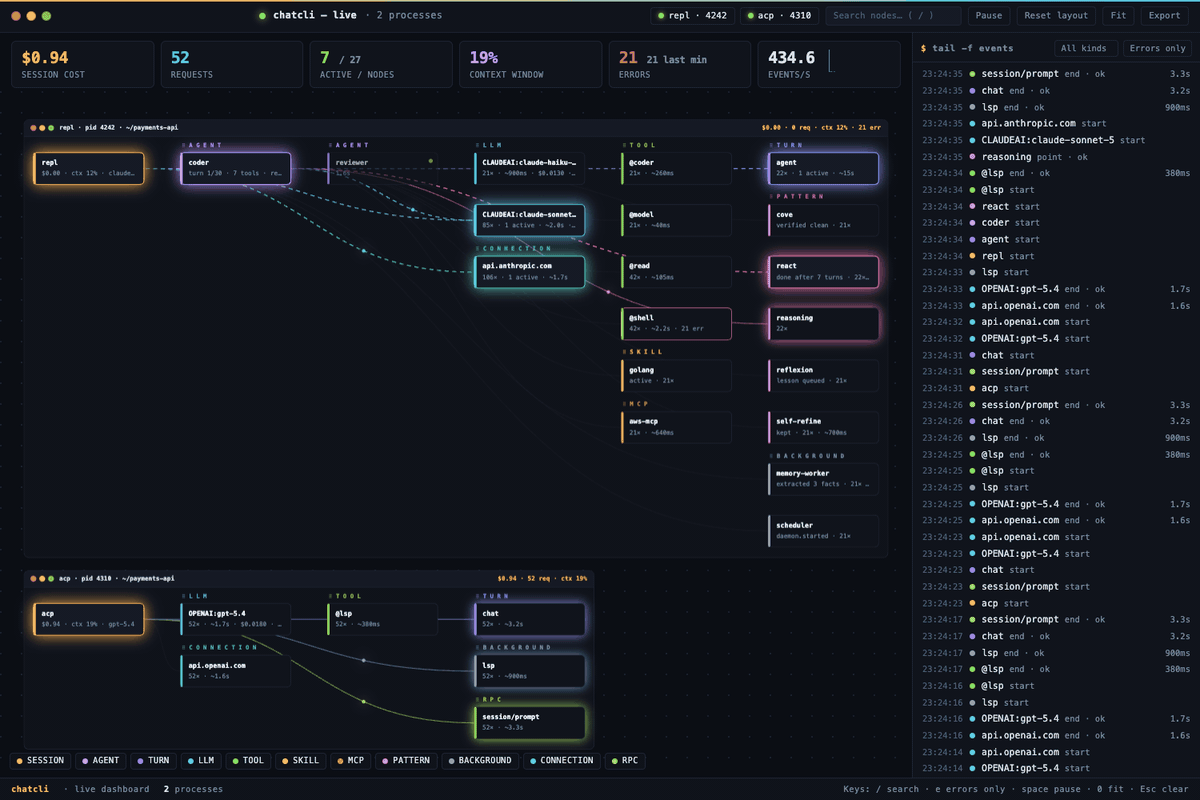Click the Export button

pos(1164,16)
